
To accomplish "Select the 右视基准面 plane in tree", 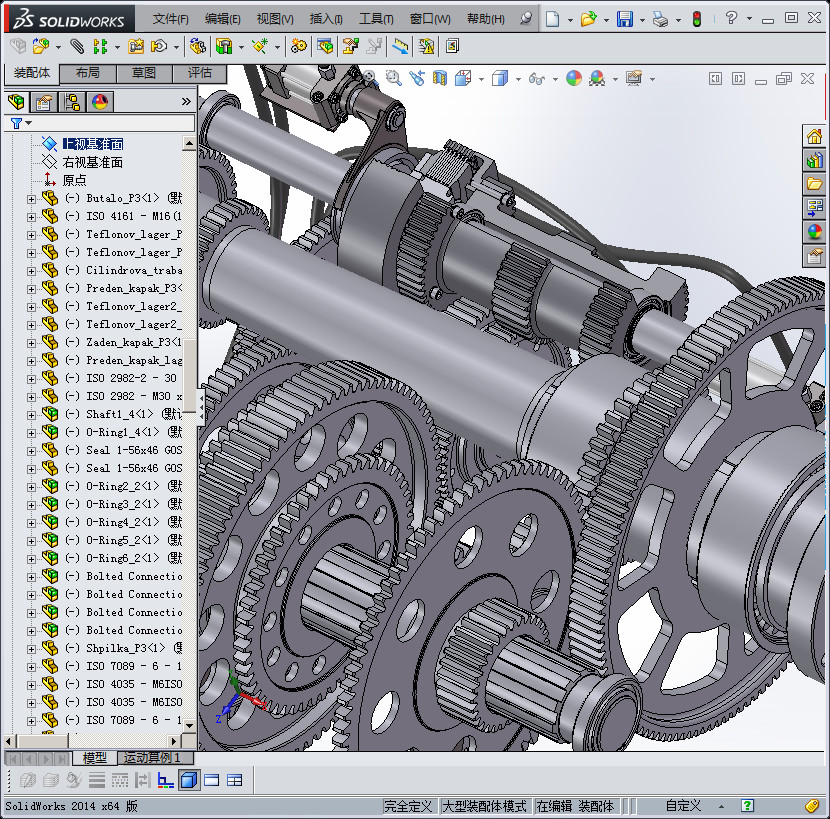I will (92, 162).
